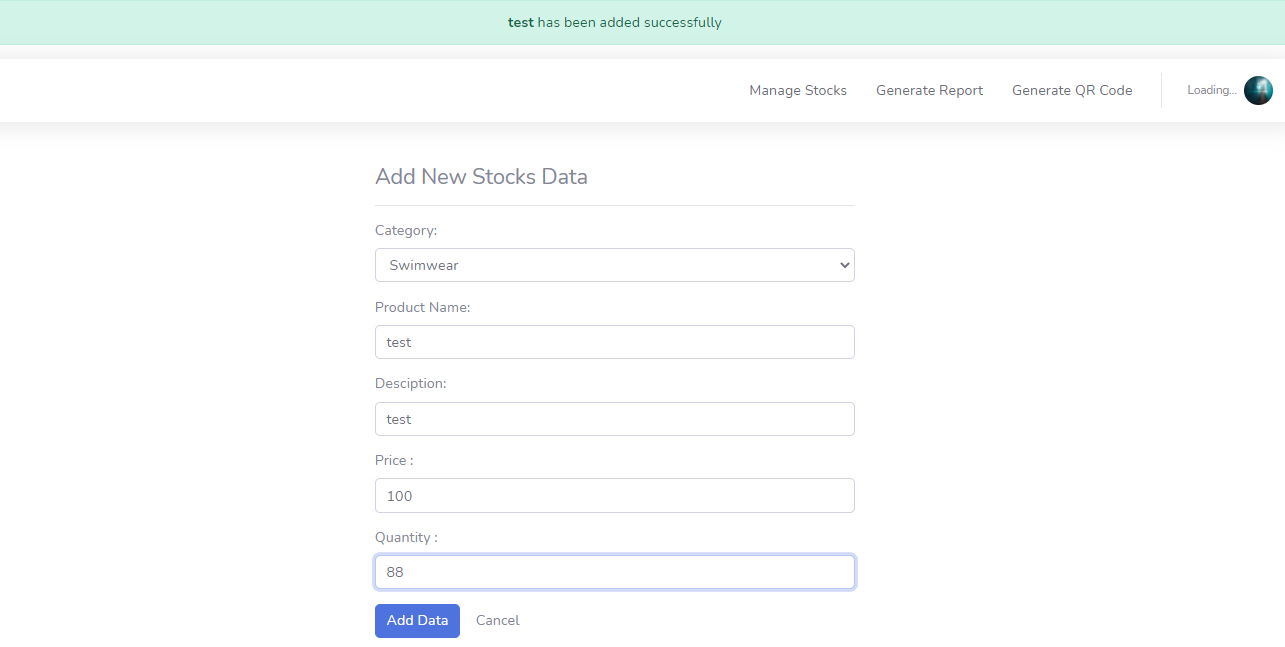
Task: Click the success notification banner
Action: pos(614,22)
